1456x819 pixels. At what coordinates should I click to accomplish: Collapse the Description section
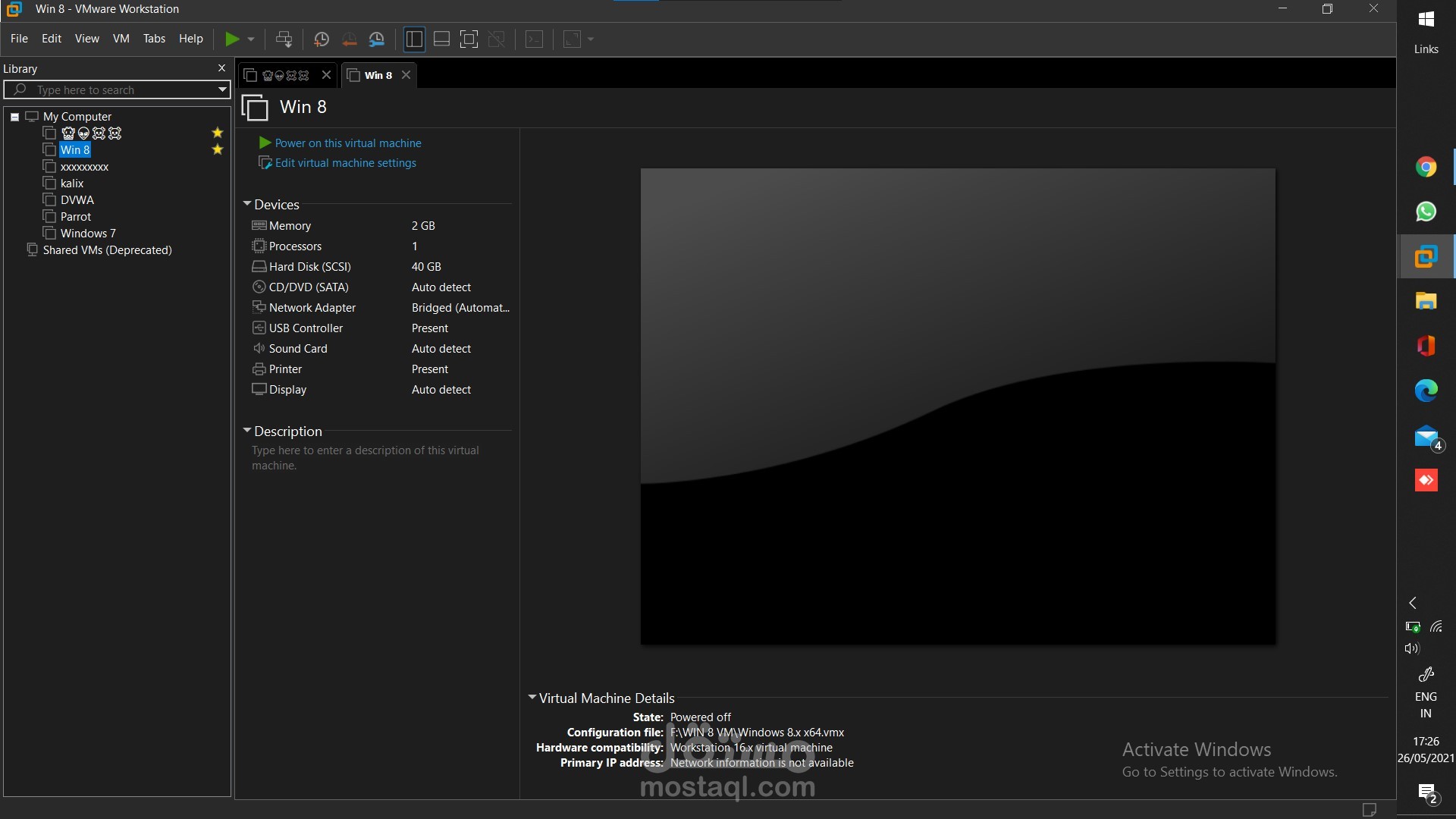247,431
